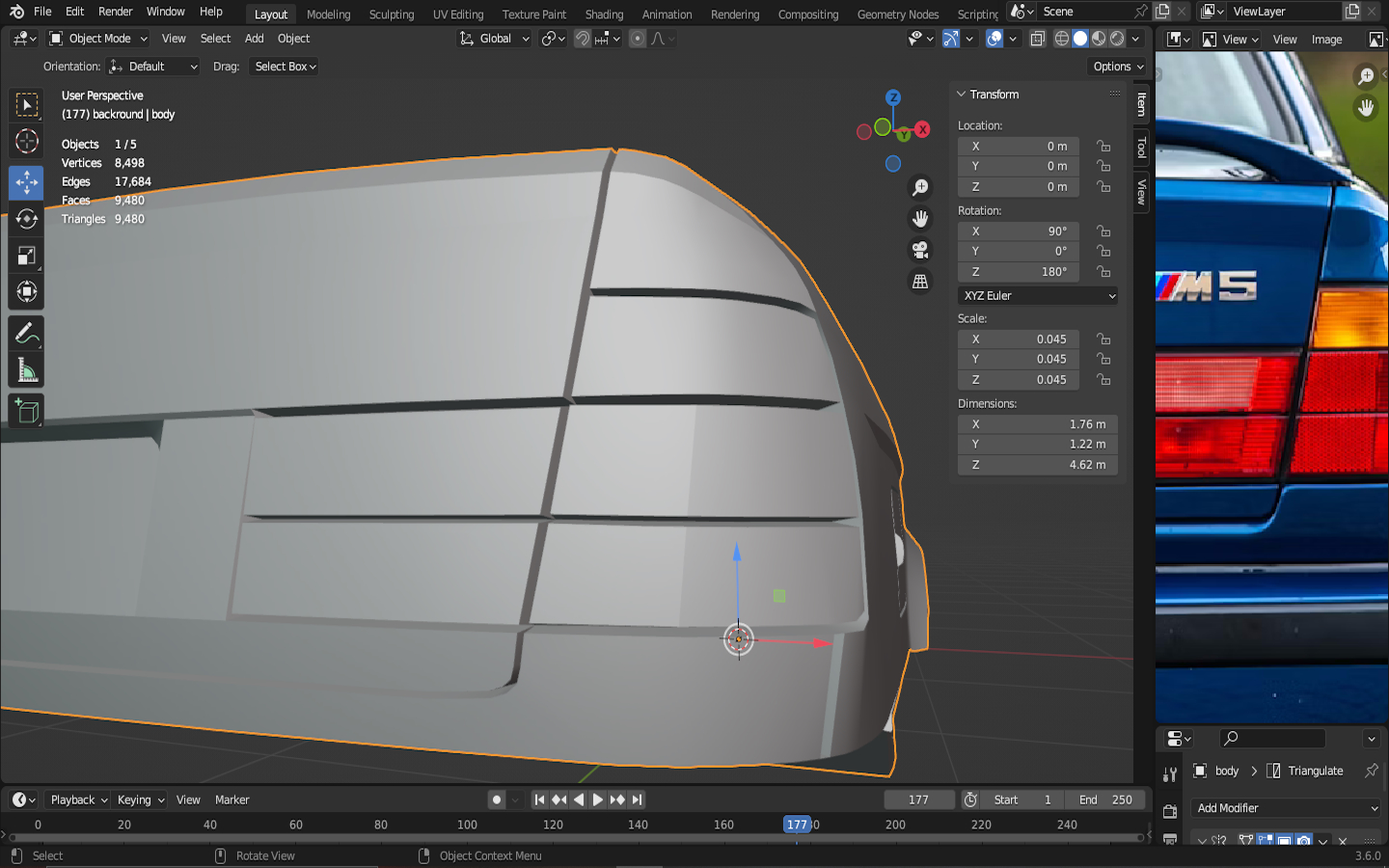This screenshot has width=1389, height=868.
Task: Jump to the previous keyframe
Action: click(558, 800)
